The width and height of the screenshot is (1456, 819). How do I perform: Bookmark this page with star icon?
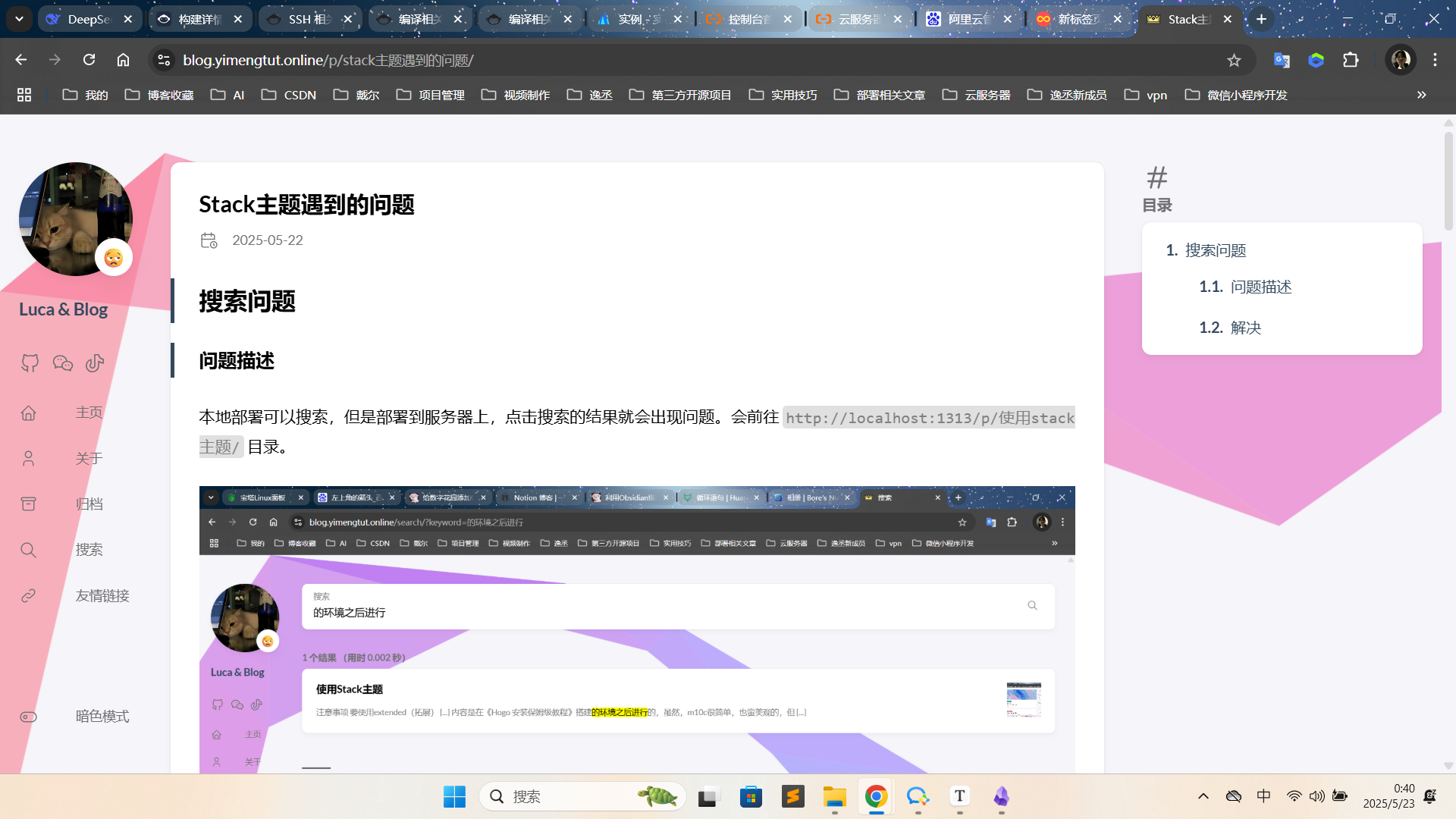pyautogui.click(x=1234, y=60)
